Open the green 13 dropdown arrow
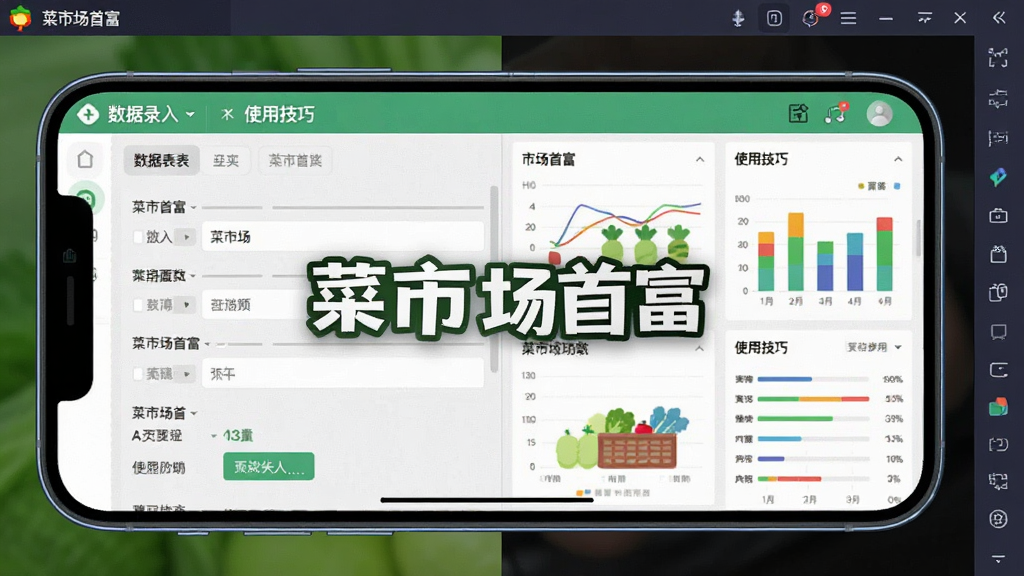This screenshot has width=1024, height=576. coord(214,436)
